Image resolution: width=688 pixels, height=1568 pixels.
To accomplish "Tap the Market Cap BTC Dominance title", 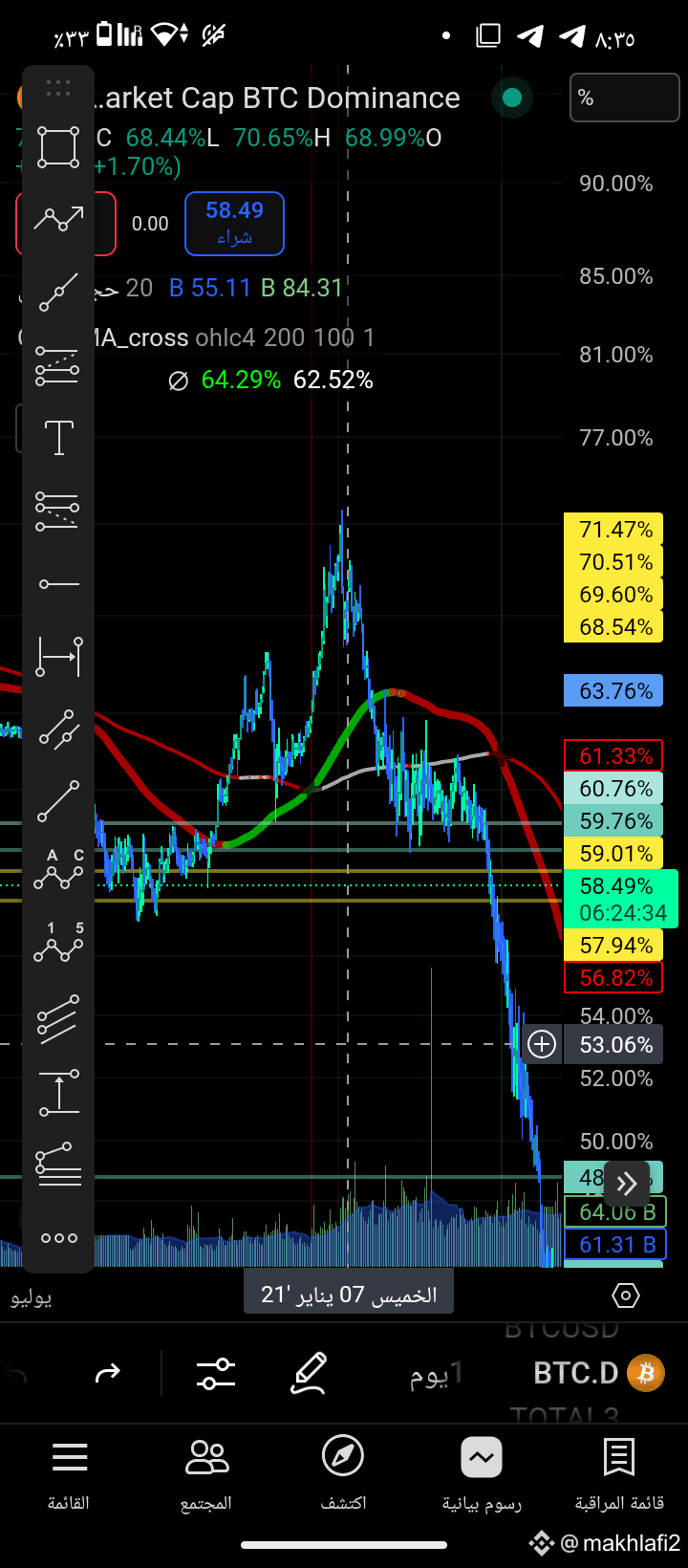I will click(278, 98).
